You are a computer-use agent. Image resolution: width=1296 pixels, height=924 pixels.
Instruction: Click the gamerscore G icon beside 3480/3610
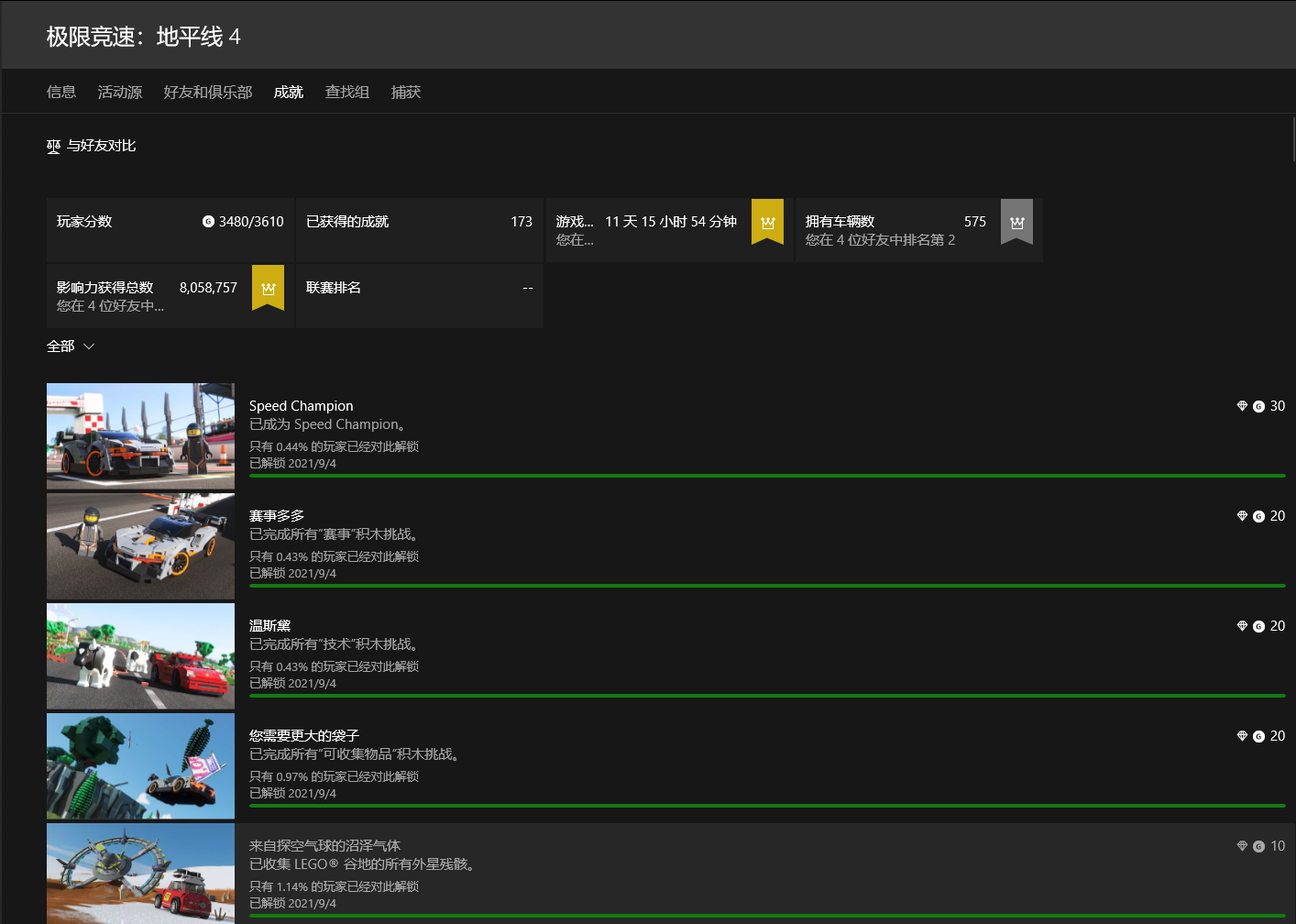tap(208, 222)
